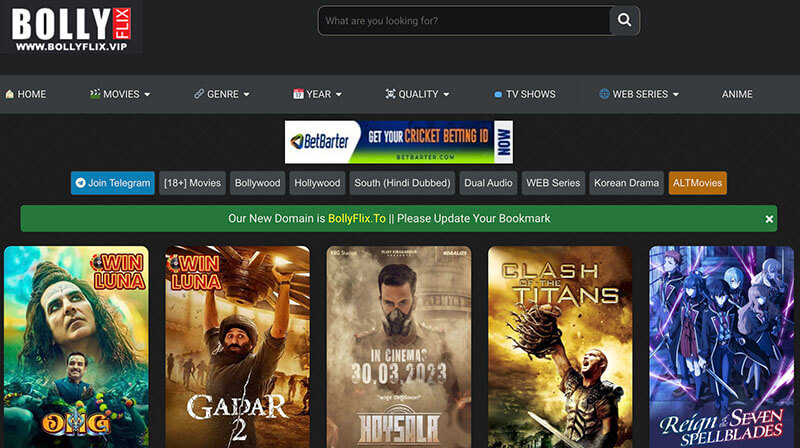Click the magnifying glass search icon
The width and height of the screenshot is (800, 448).
click(x=624, y=20)
